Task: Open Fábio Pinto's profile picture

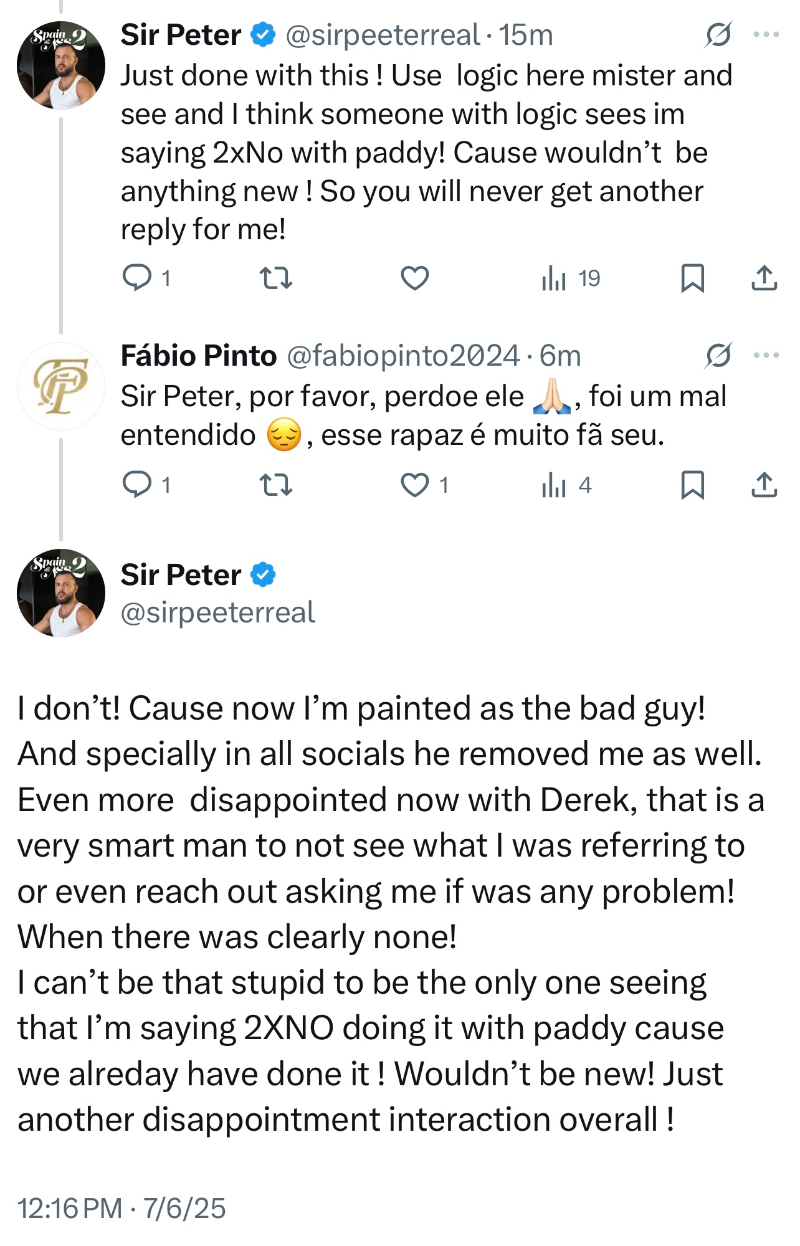Action: tap(61, 387)
